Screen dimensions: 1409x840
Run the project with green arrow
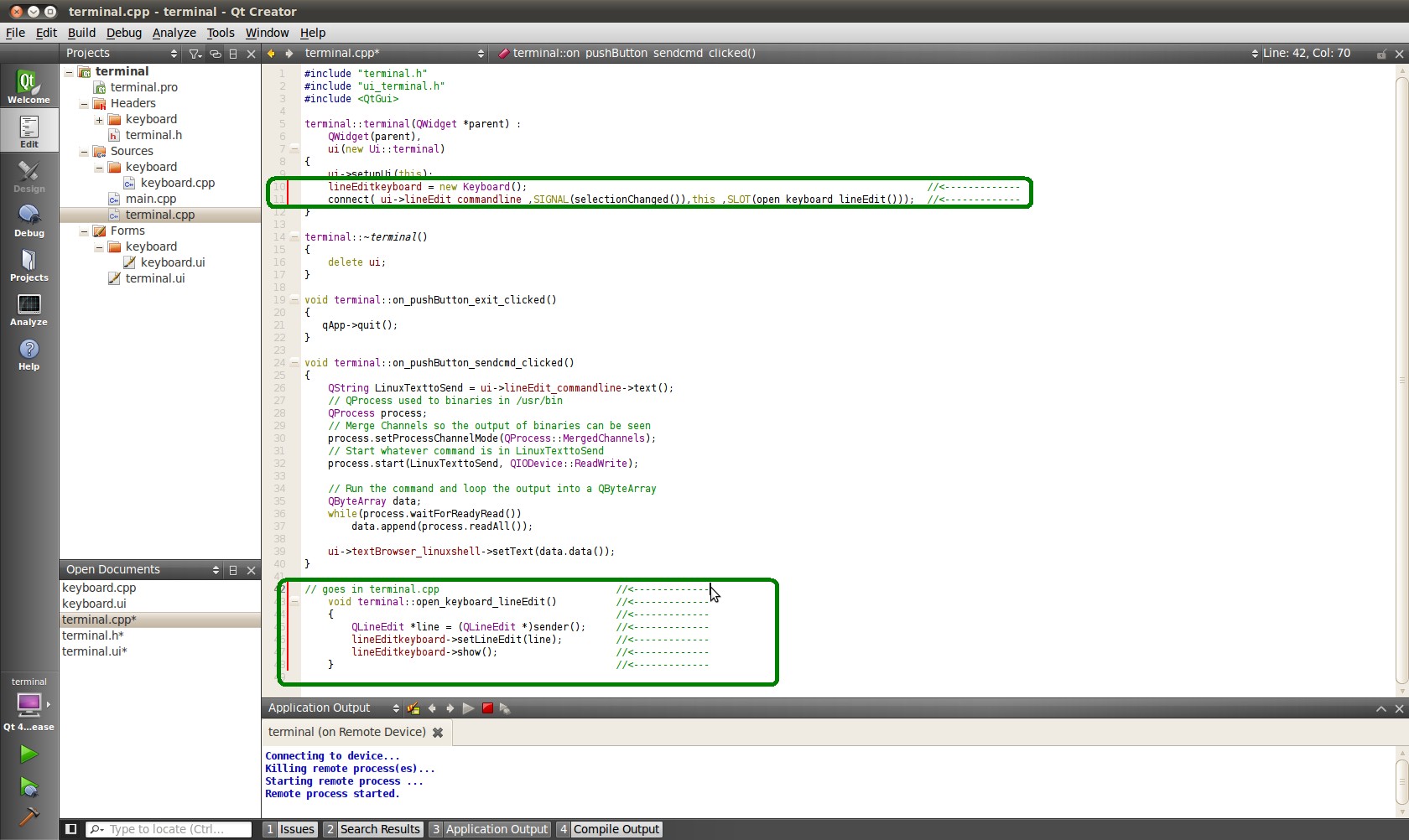(x=29, y=754)
